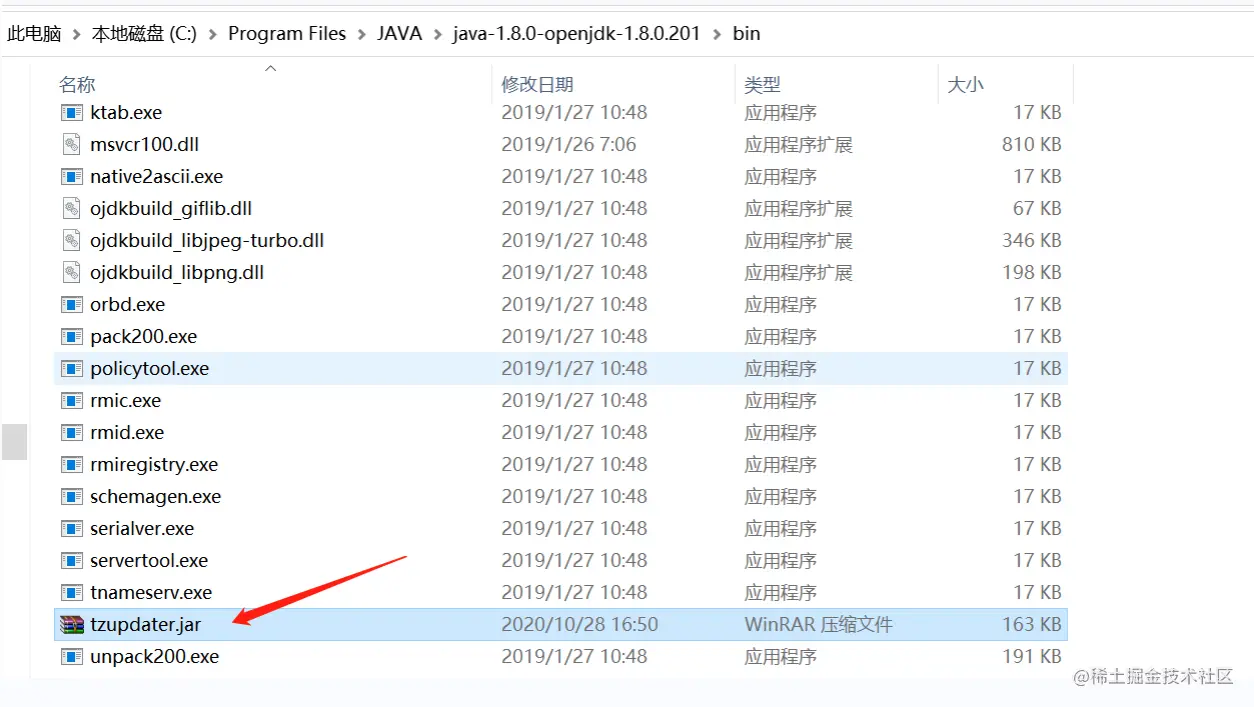Navigate to 此电脑 in the address bar
The width and height of the screenshot is (1254, 707).
[34, 34]
